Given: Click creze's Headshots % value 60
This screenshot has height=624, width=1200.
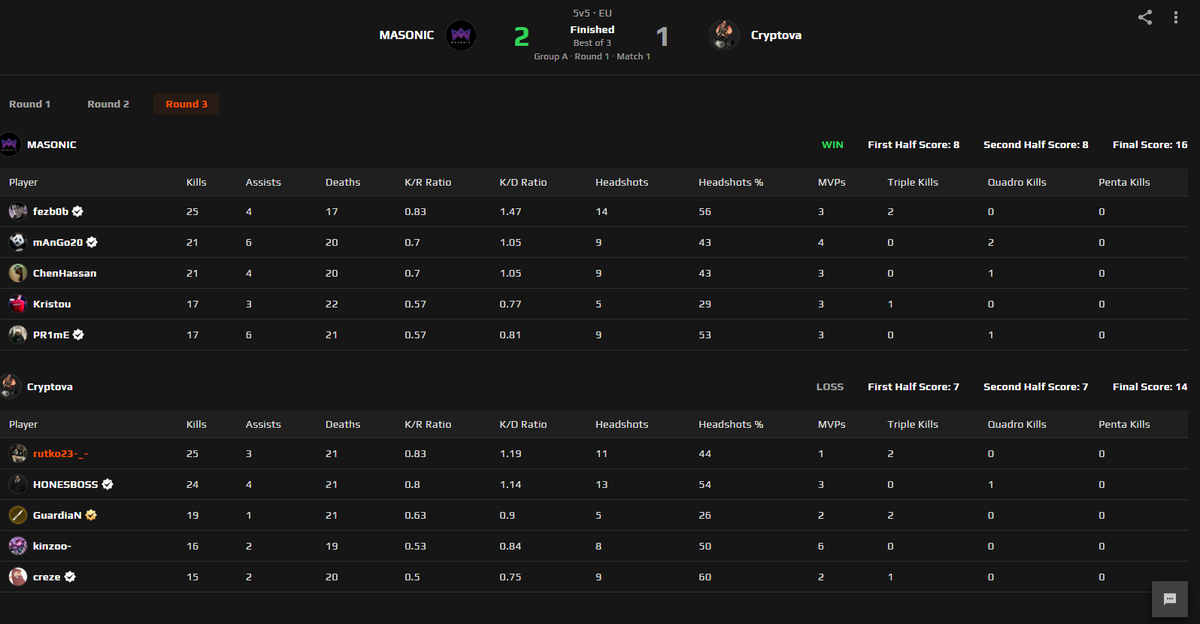Looking at the screenshot, I should (x=705, y=577).
